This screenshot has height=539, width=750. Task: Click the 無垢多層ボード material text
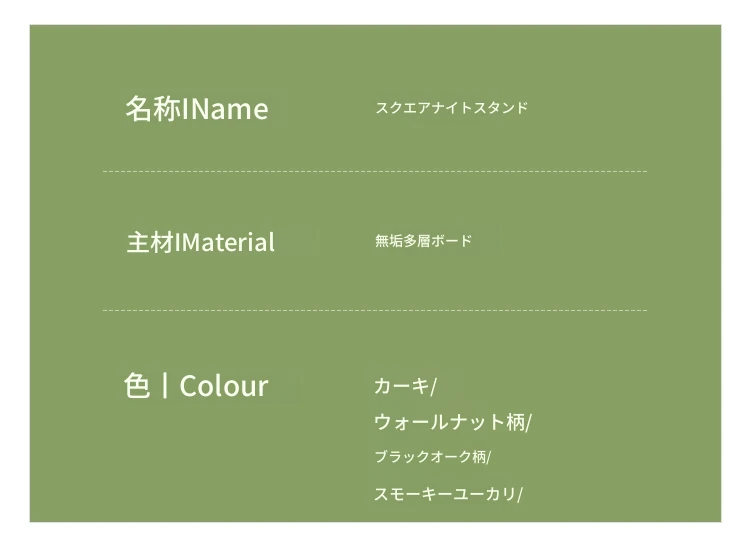tap(423, 241)
